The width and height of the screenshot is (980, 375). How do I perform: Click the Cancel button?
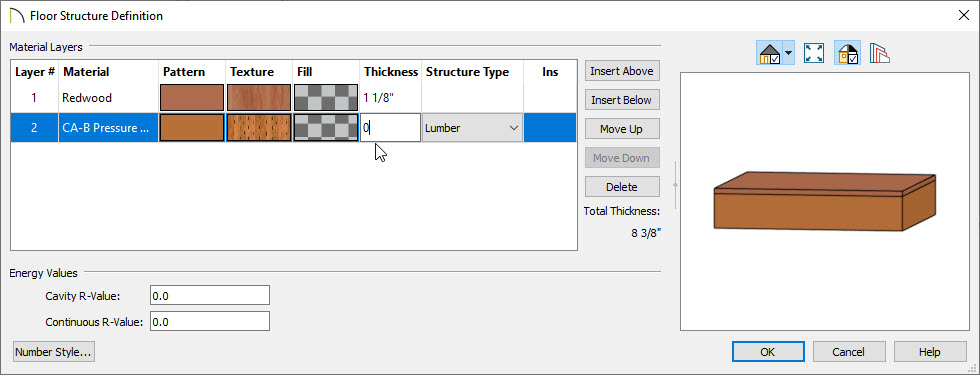(849, 352)
